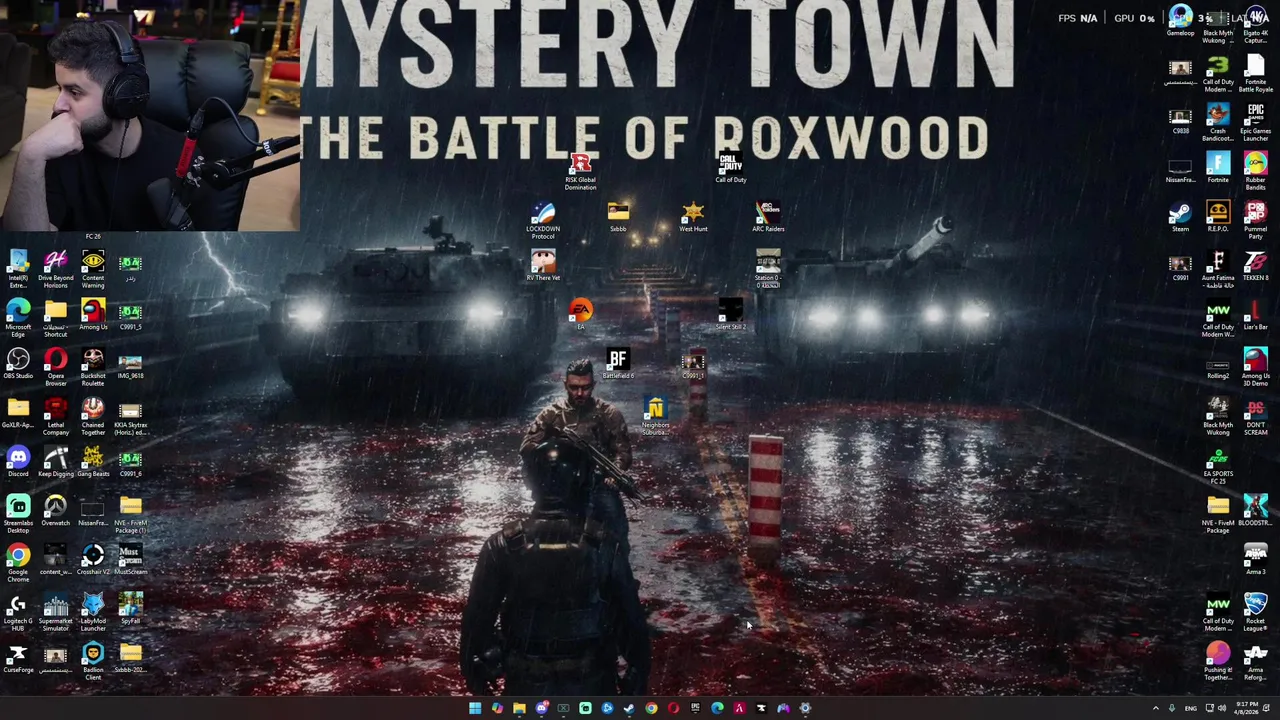Launch the Call of Duty icon in center
The height and width of the screenshot is (720, 1280).
[x=730, y=168]
